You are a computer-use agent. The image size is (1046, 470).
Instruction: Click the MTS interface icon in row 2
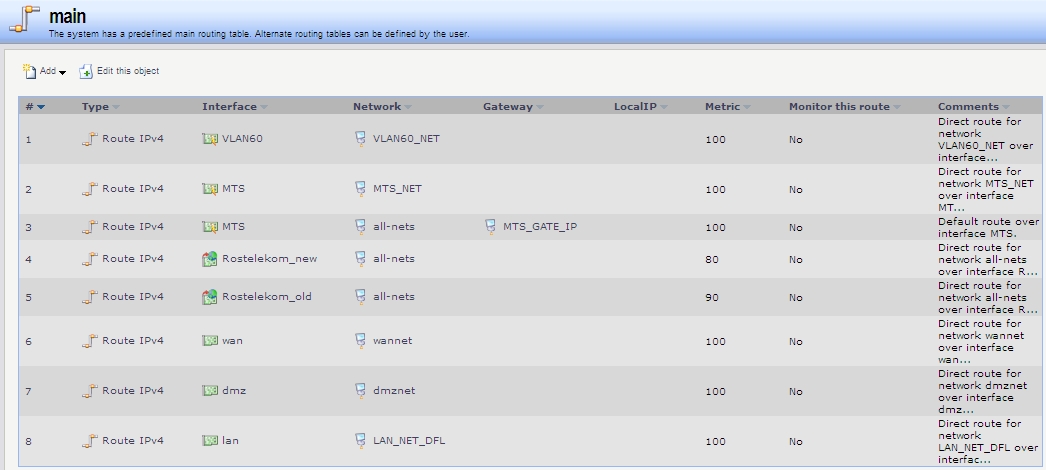210,189
